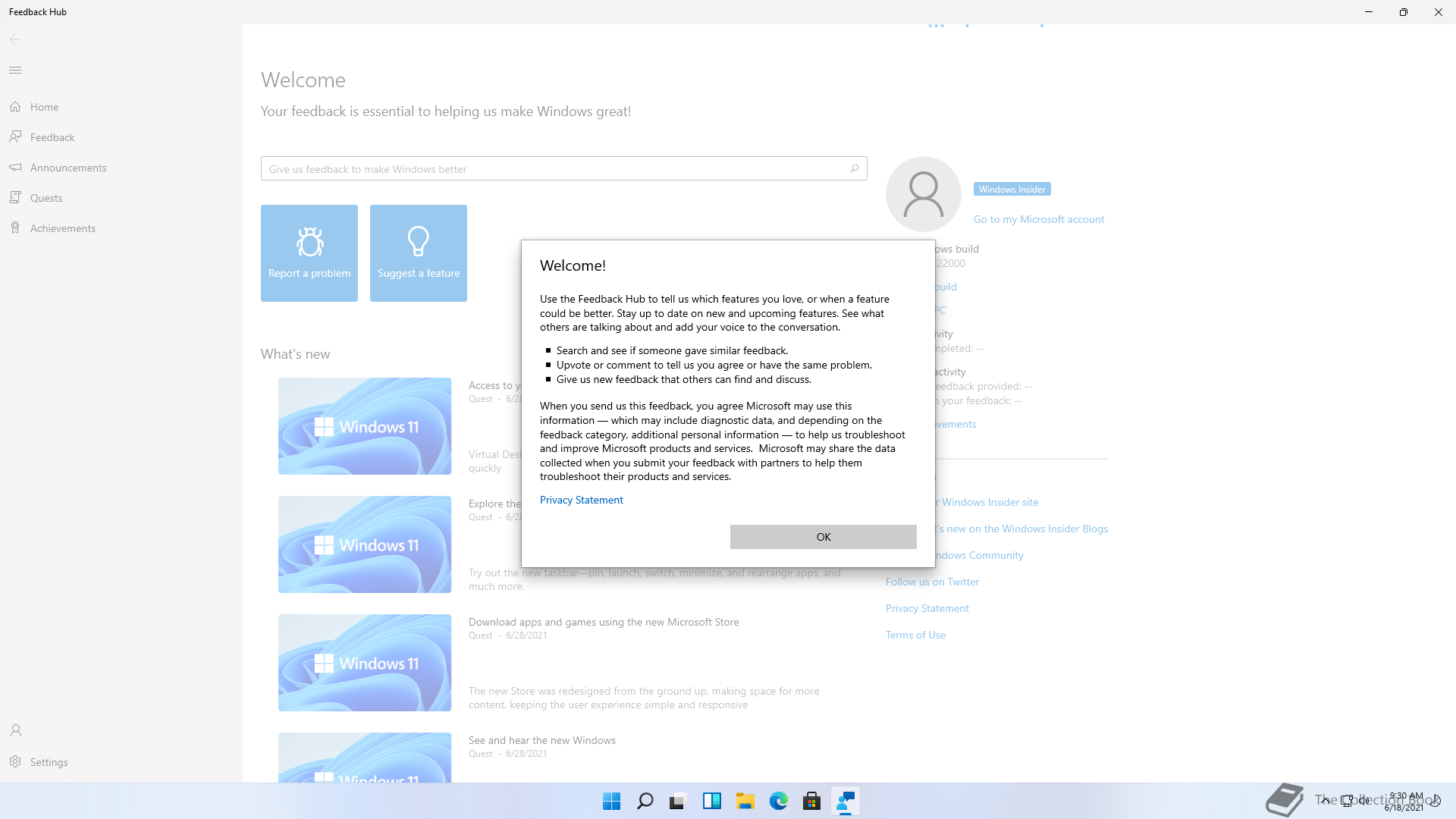This screenshot has width=1456, height=819.
Task: Open Settings in the sidebar
Action: tap(121, 762)
